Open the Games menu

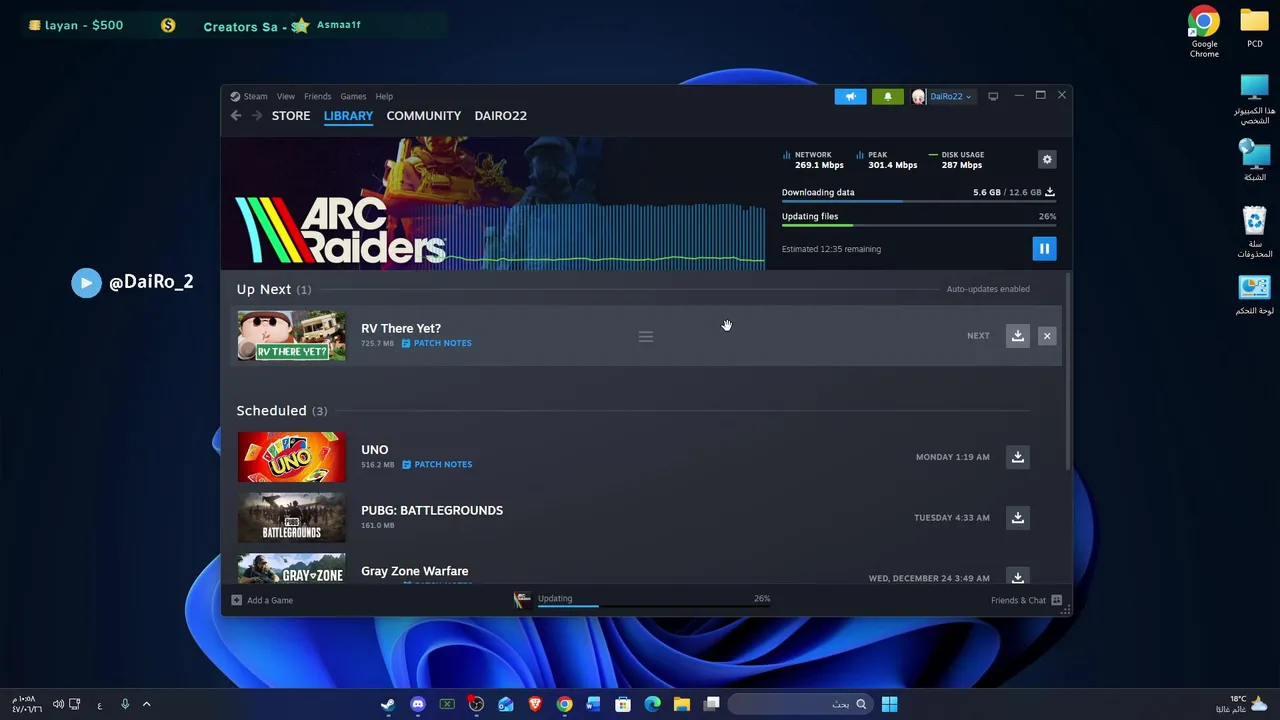point(353,96)
